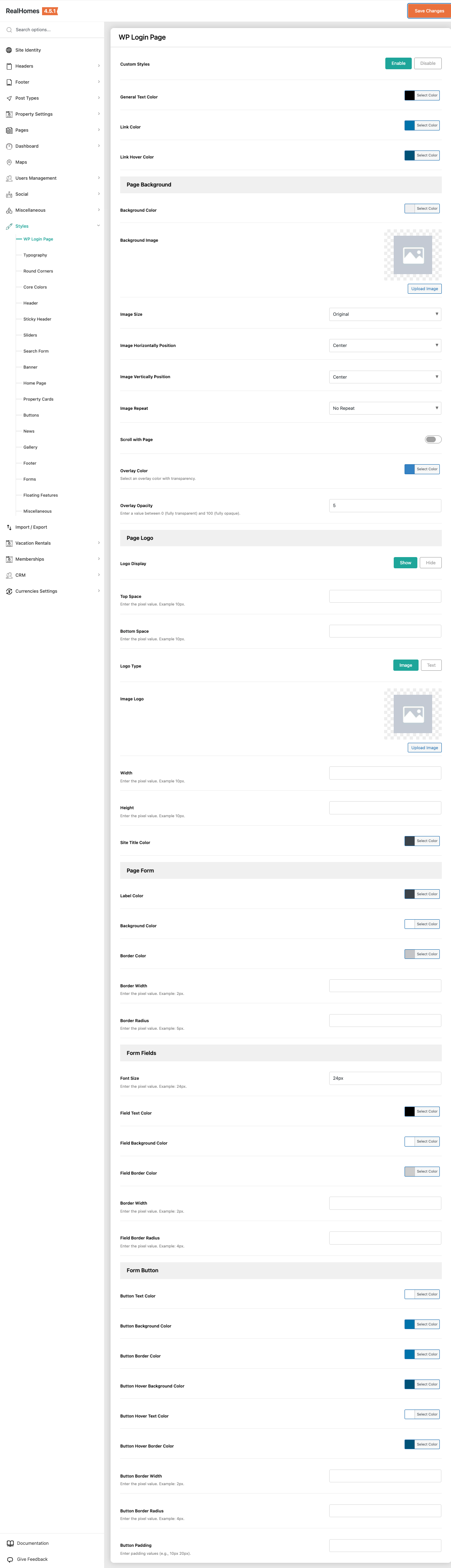Toggle the Scroll with Page switch

coord(433,439)
